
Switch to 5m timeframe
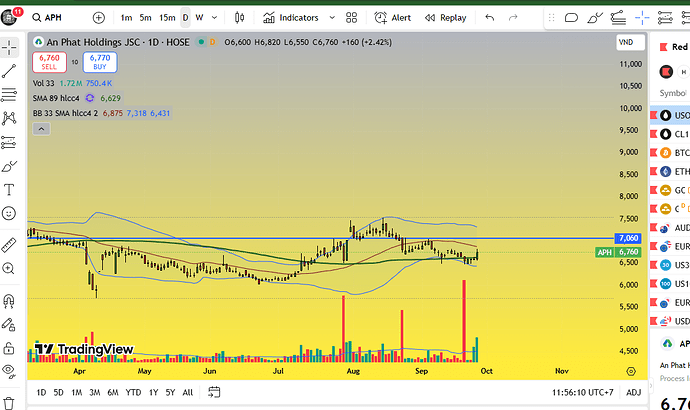pyautogui.click(x=145, y=18)
